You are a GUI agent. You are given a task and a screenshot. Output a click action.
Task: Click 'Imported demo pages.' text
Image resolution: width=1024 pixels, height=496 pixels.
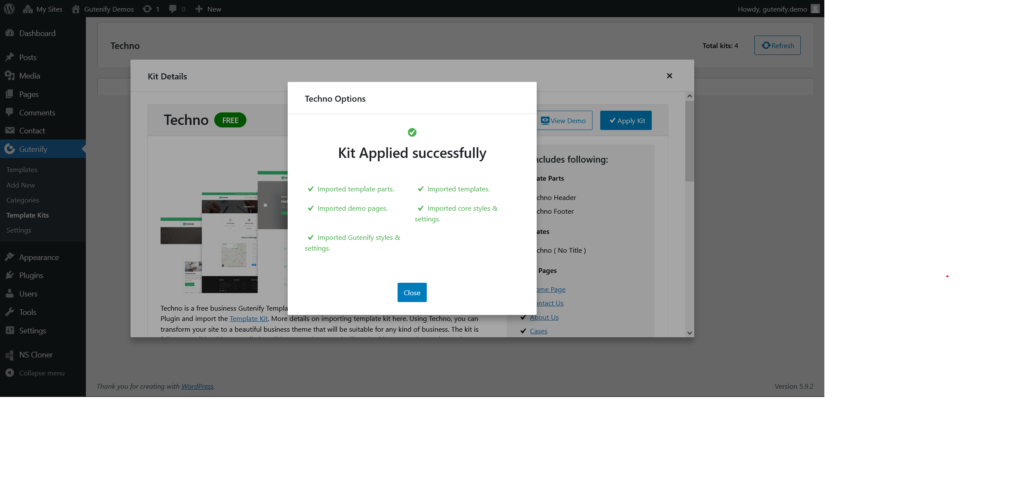coord(352,208)
